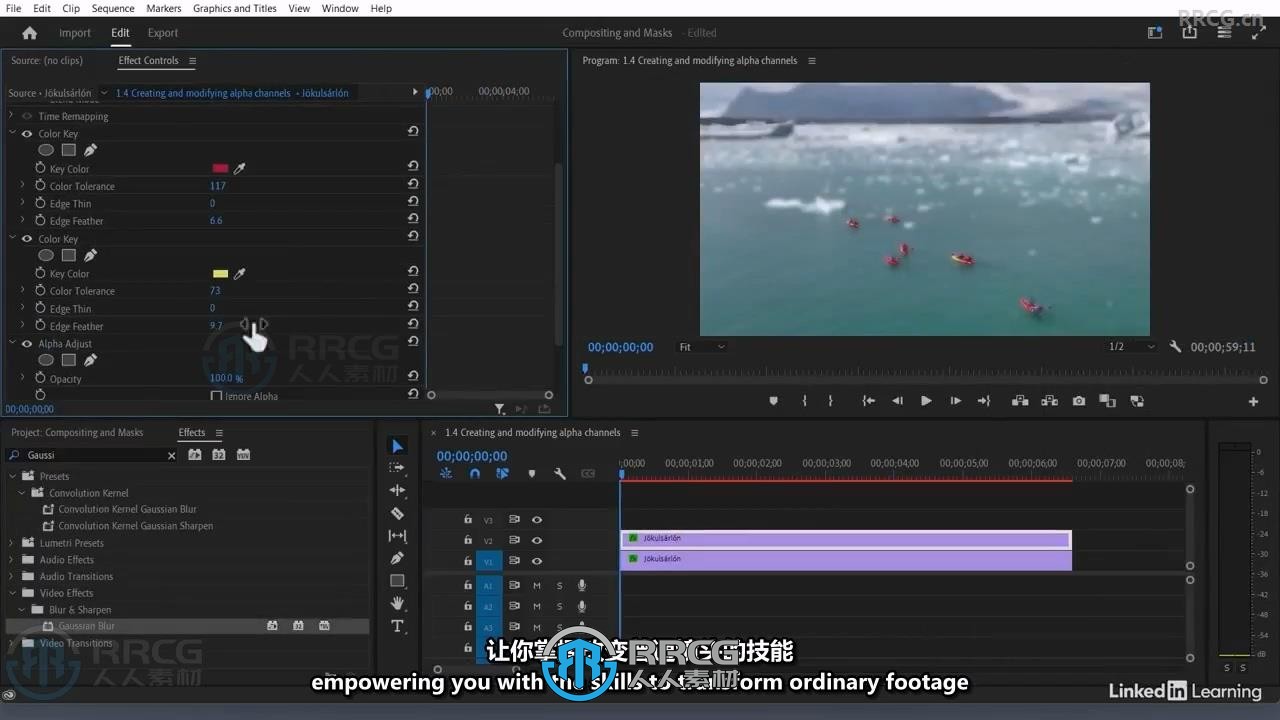Reset the first Color Tolerance parameter
1280x720 pixels.
pyautogui.click(x=412, y=185)
